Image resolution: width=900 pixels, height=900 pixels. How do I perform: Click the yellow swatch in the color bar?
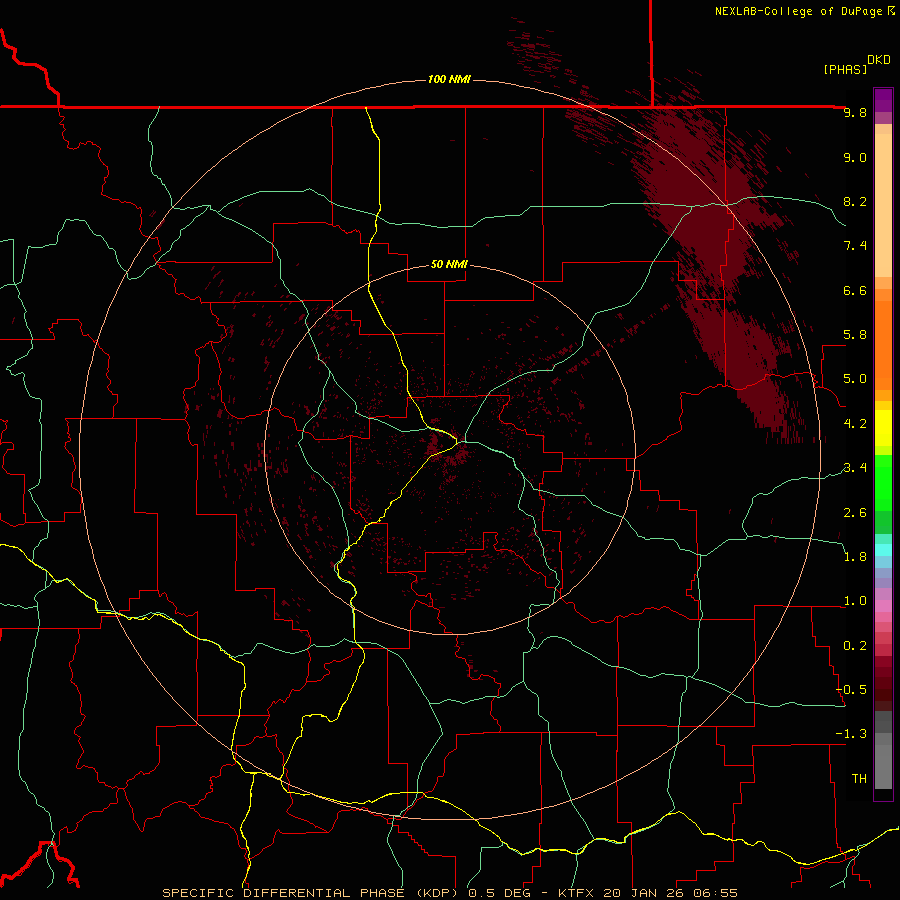(883, 428)
